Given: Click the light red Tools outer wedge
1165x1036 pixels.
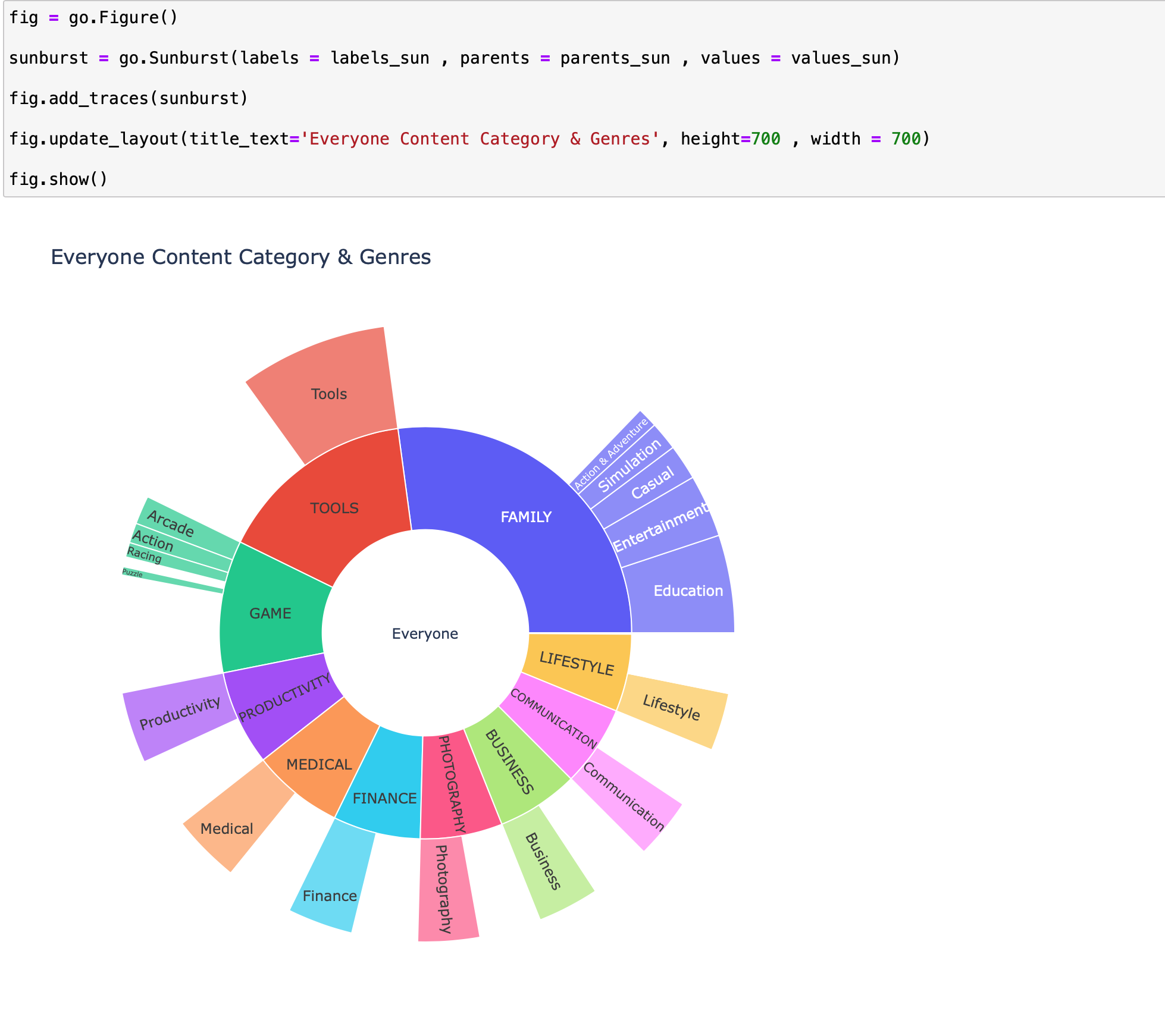Looking at the screenshot, I should (328, 394).
